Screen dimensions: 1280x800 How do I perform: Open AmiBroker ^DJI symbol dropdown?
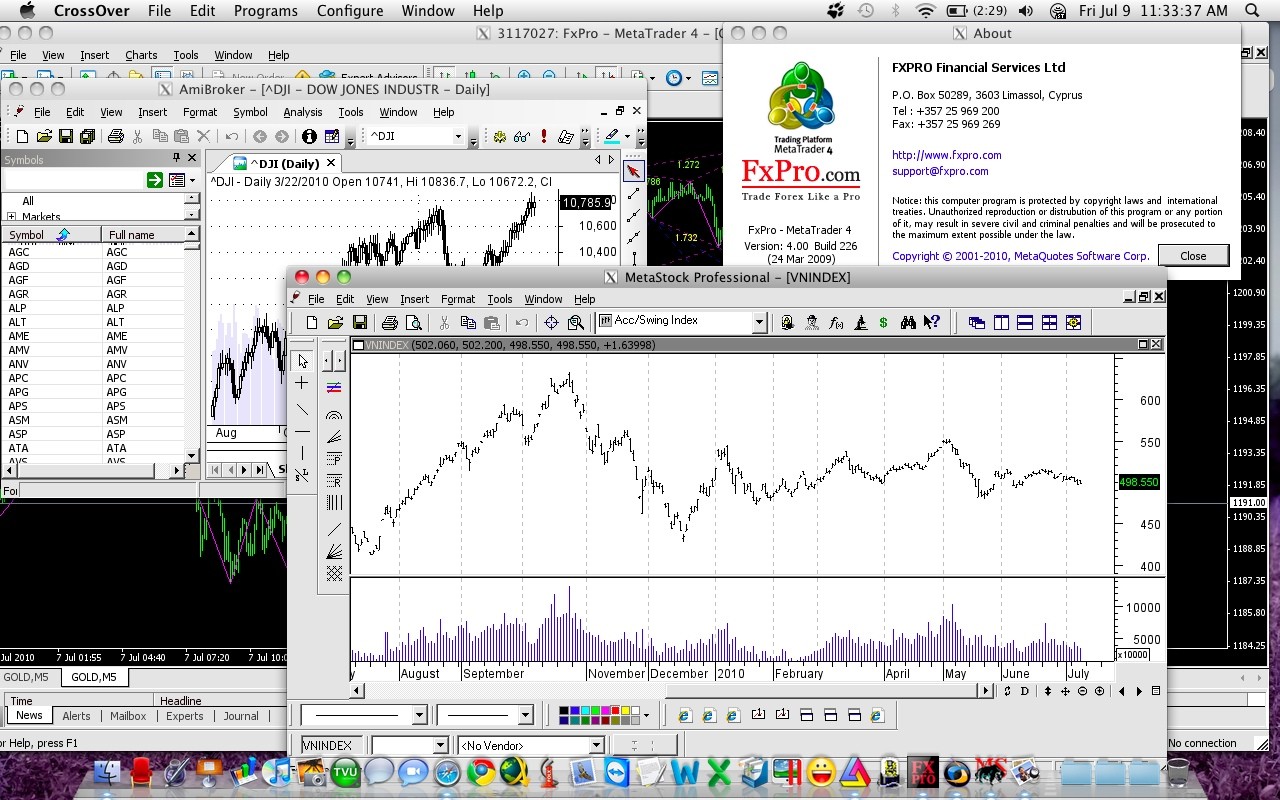coord(458,137)
